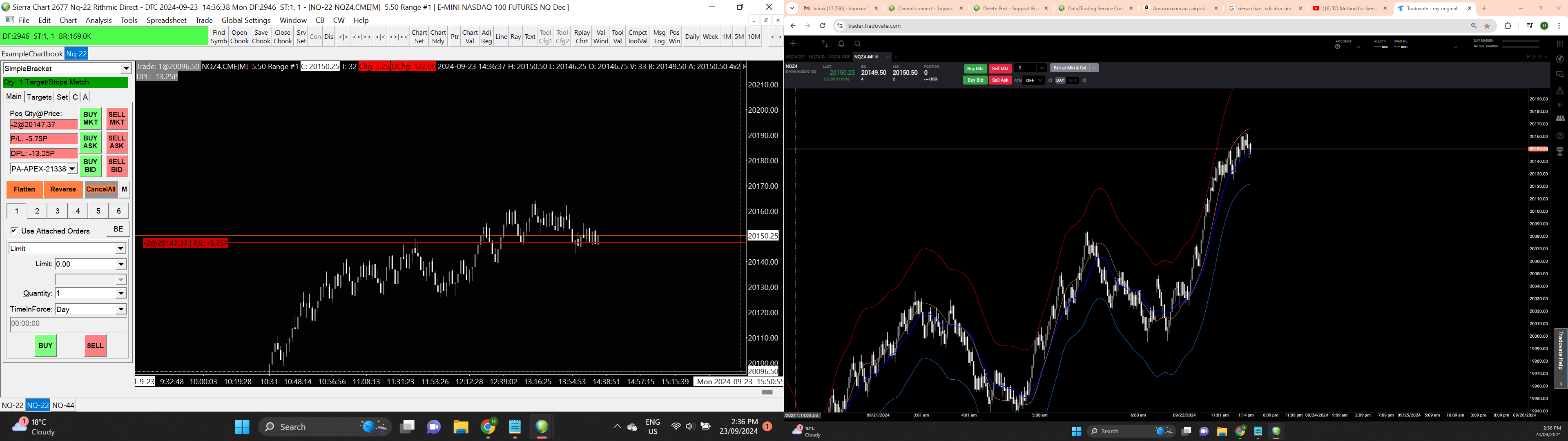The height and width of the screenshot is (441, 1568).
Task: Expand the PA-APEX-21338 account dropdown
Action: pos(72,169)
